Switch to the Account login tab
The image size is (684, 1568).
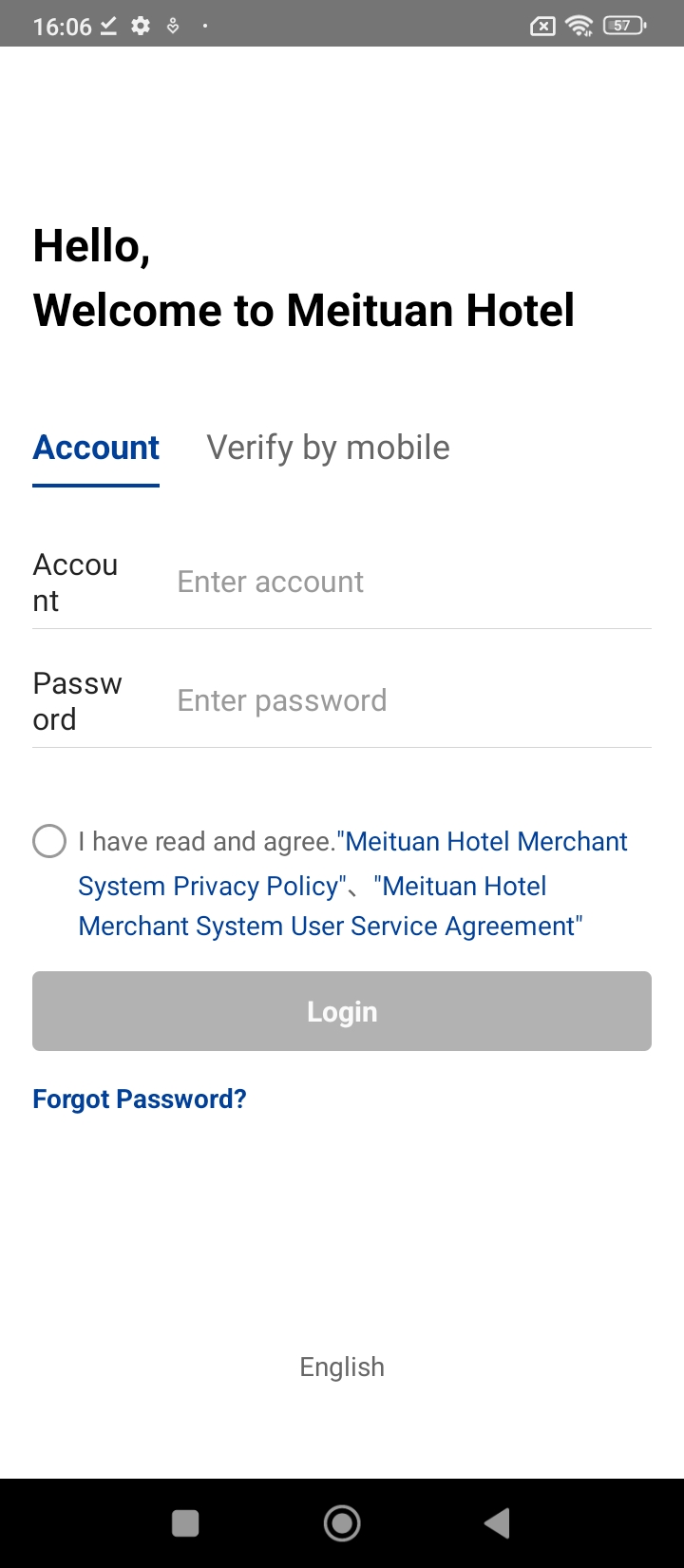tap(96, 448)
